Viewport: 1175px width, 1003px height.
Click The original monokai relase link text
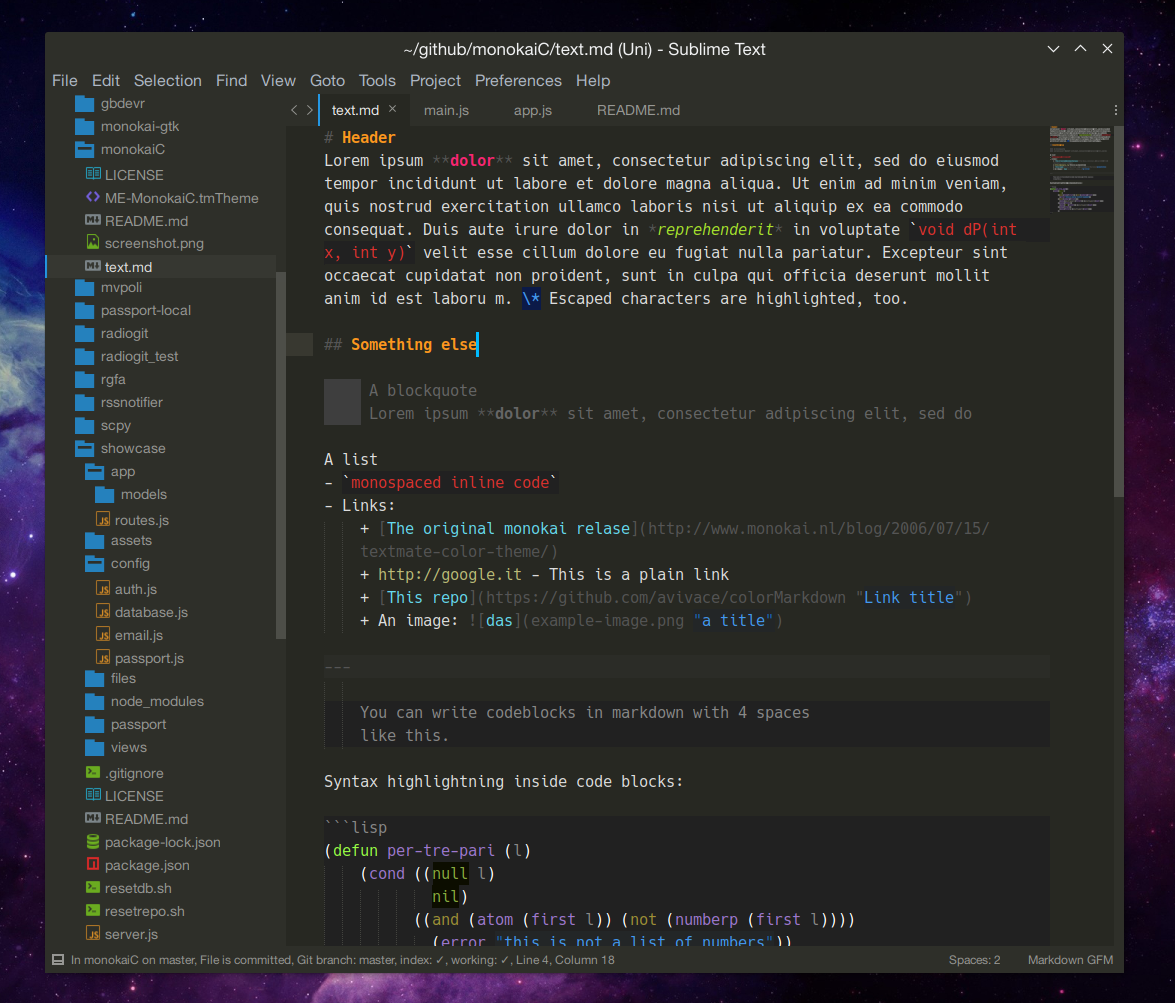point(508,528)
